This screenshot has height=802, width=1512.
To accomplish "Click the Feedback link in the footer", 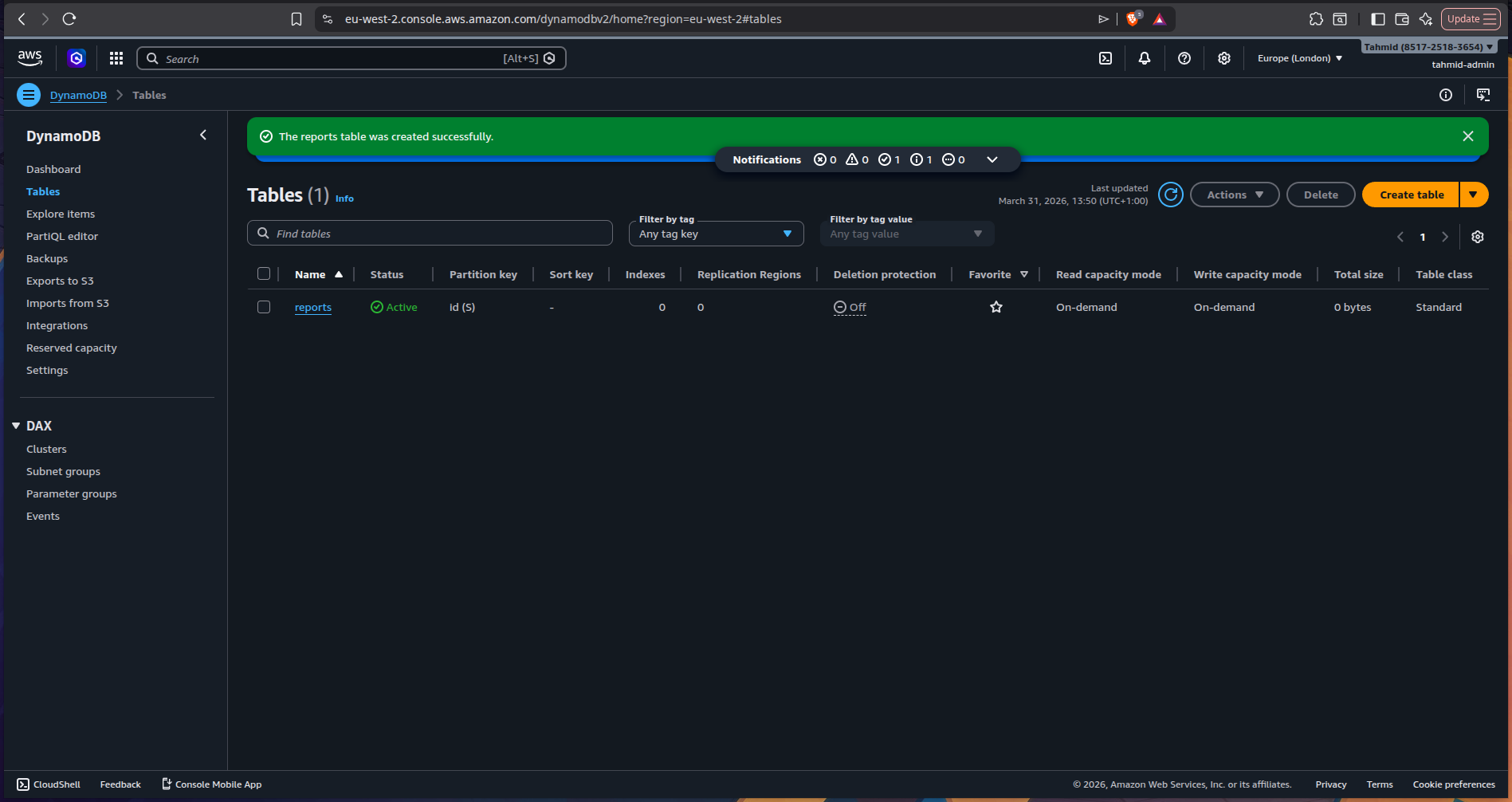I will 120,784.
